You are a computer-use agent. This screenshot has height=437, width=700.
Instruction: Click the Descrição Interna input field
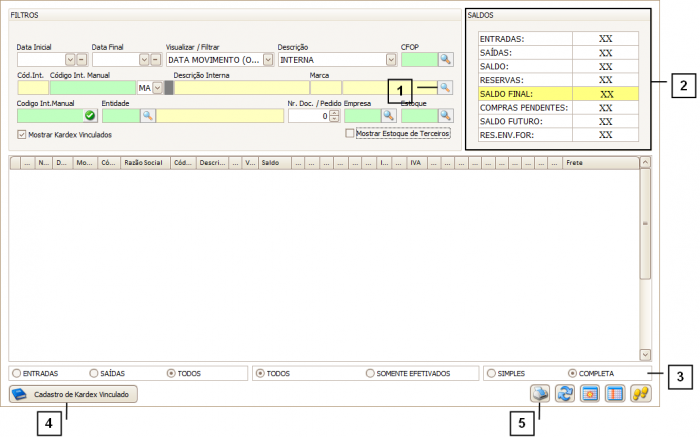click(242, 88)
